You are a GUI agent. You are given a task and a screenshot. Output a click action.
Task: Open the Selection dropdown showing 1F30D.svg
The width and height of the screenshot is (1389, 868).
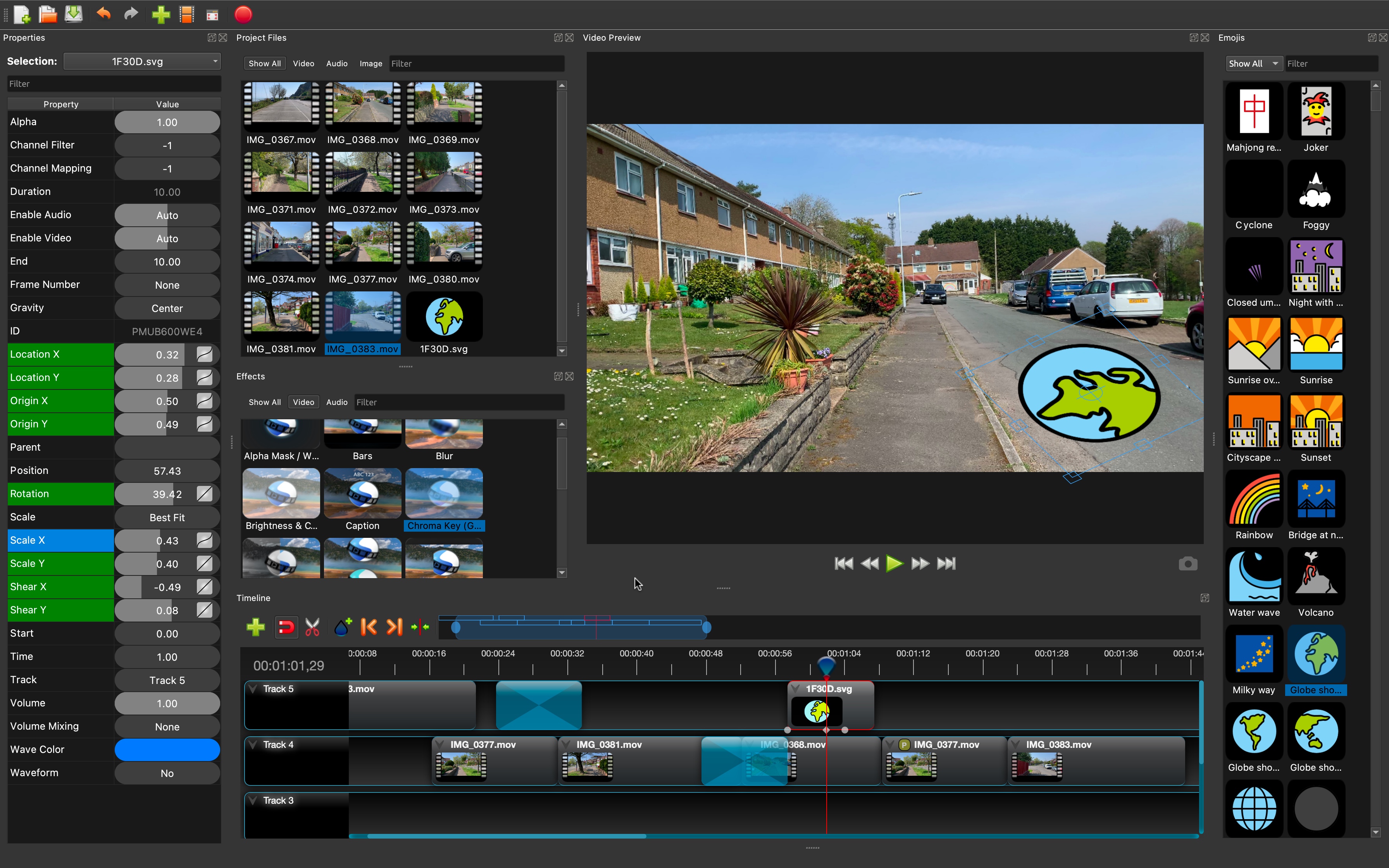tap(142, 61)
